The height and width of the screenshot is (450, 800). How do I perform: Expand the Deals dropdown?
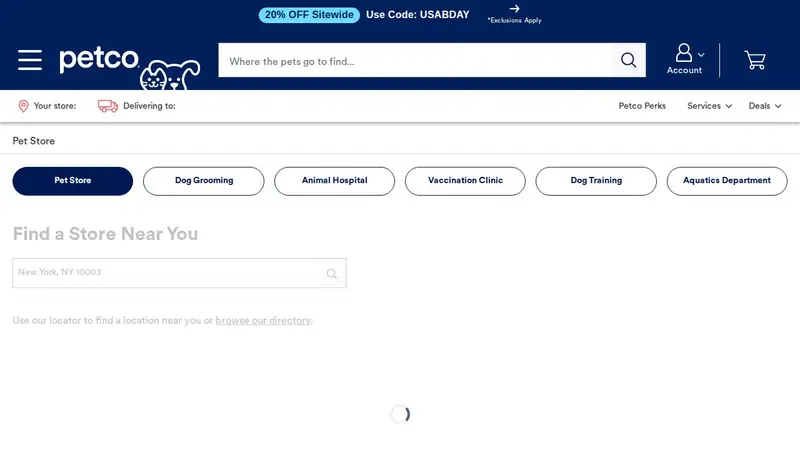pos(764,106)
